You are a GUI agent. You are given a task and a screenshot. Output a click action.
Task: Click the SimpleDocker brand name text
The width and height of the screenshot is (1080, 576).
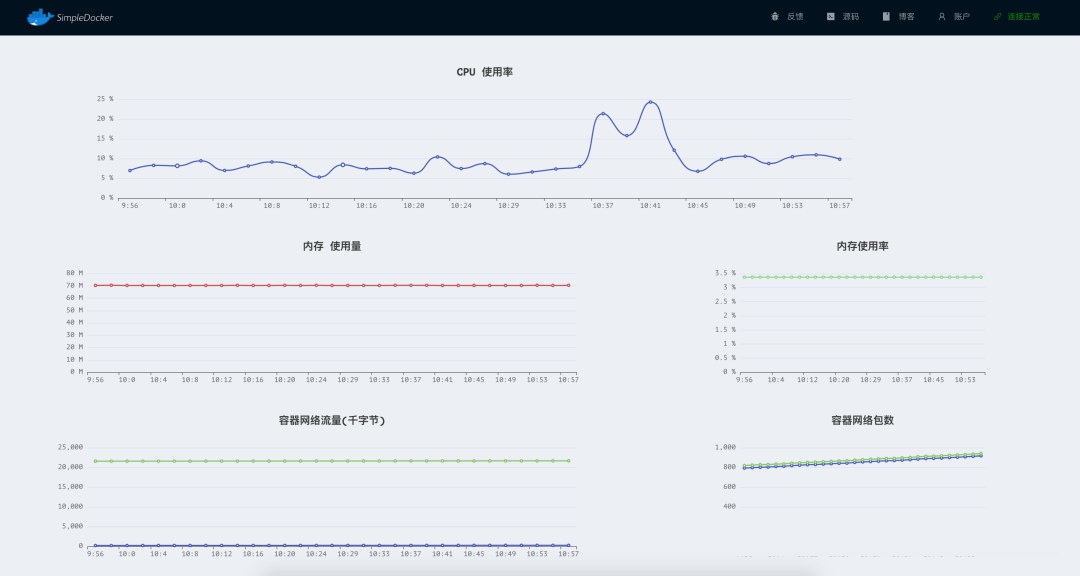pos(84,17)
